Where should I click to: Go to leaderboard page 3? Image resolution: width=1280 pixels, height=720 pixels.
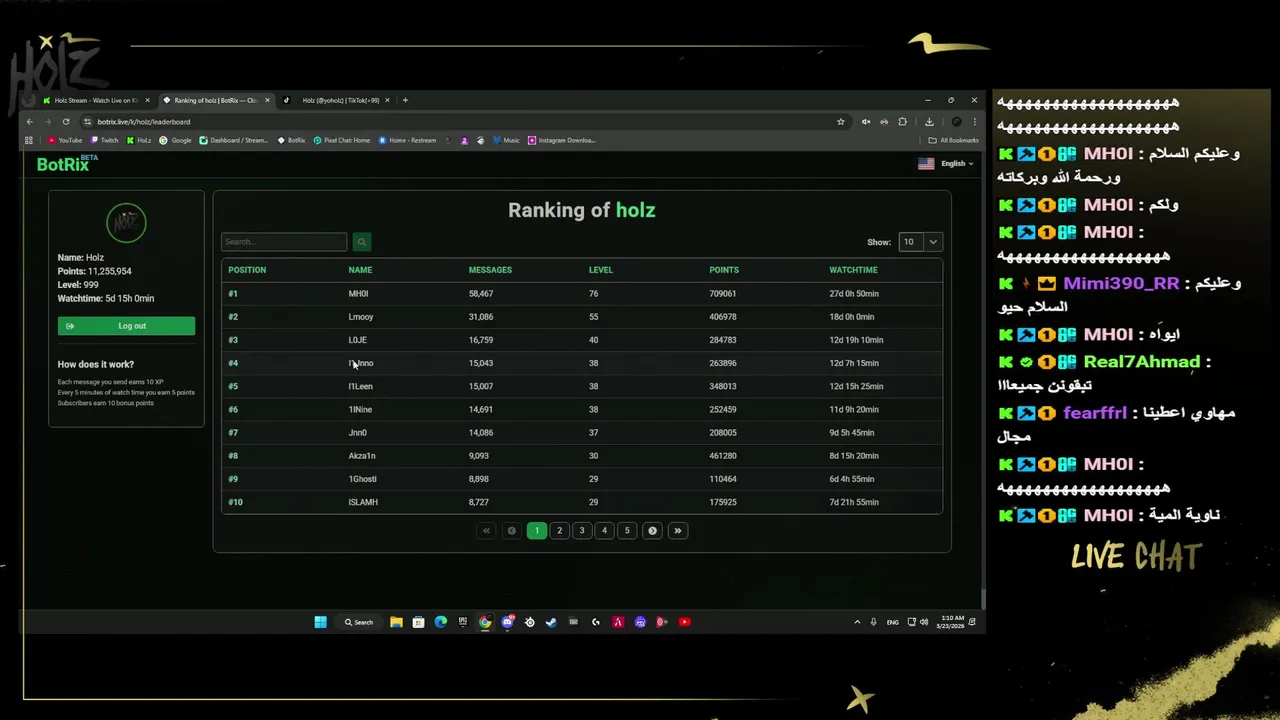[582, 531]
